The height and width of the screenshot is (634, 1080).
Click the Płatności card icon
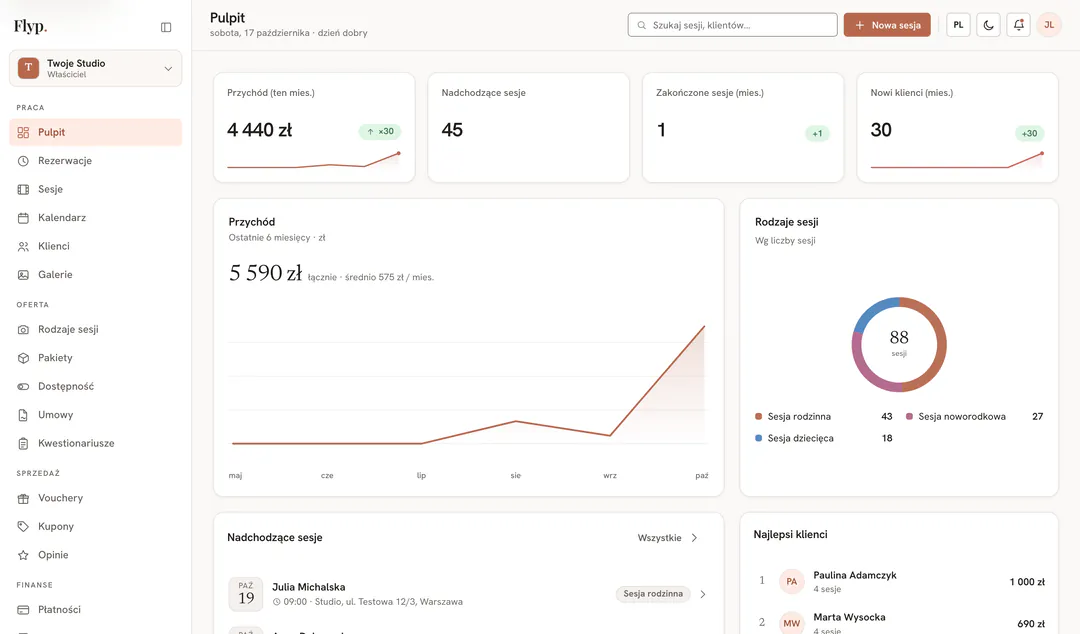coord(23,610)
